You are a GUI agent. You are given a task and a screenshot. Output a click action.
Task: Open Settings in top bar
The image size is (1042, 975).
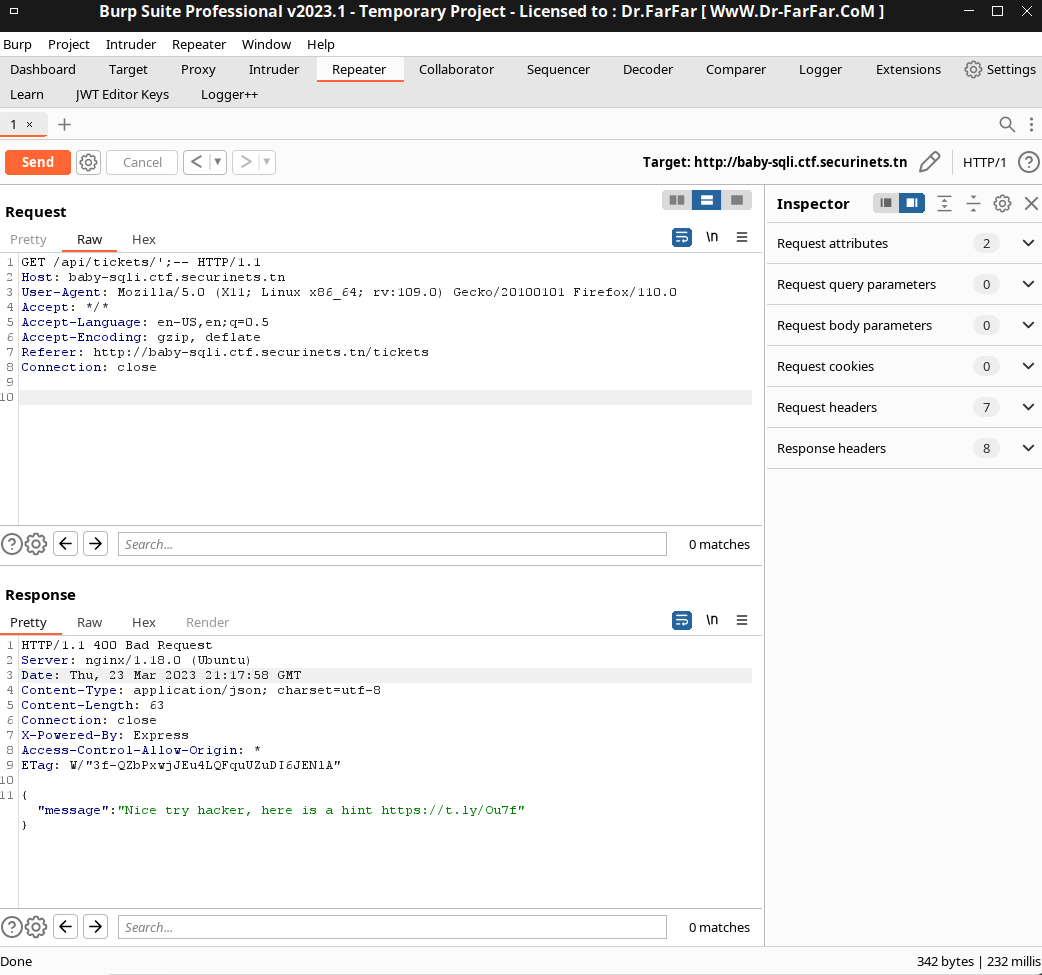1000,69
